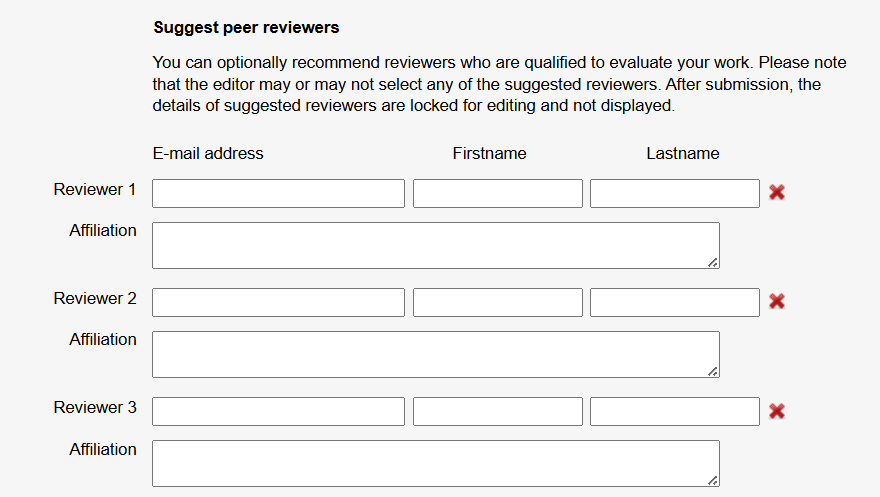Select the Reviewer 2 Firstname field
This screenshot has height=497, width=880.
click(498, 302)
